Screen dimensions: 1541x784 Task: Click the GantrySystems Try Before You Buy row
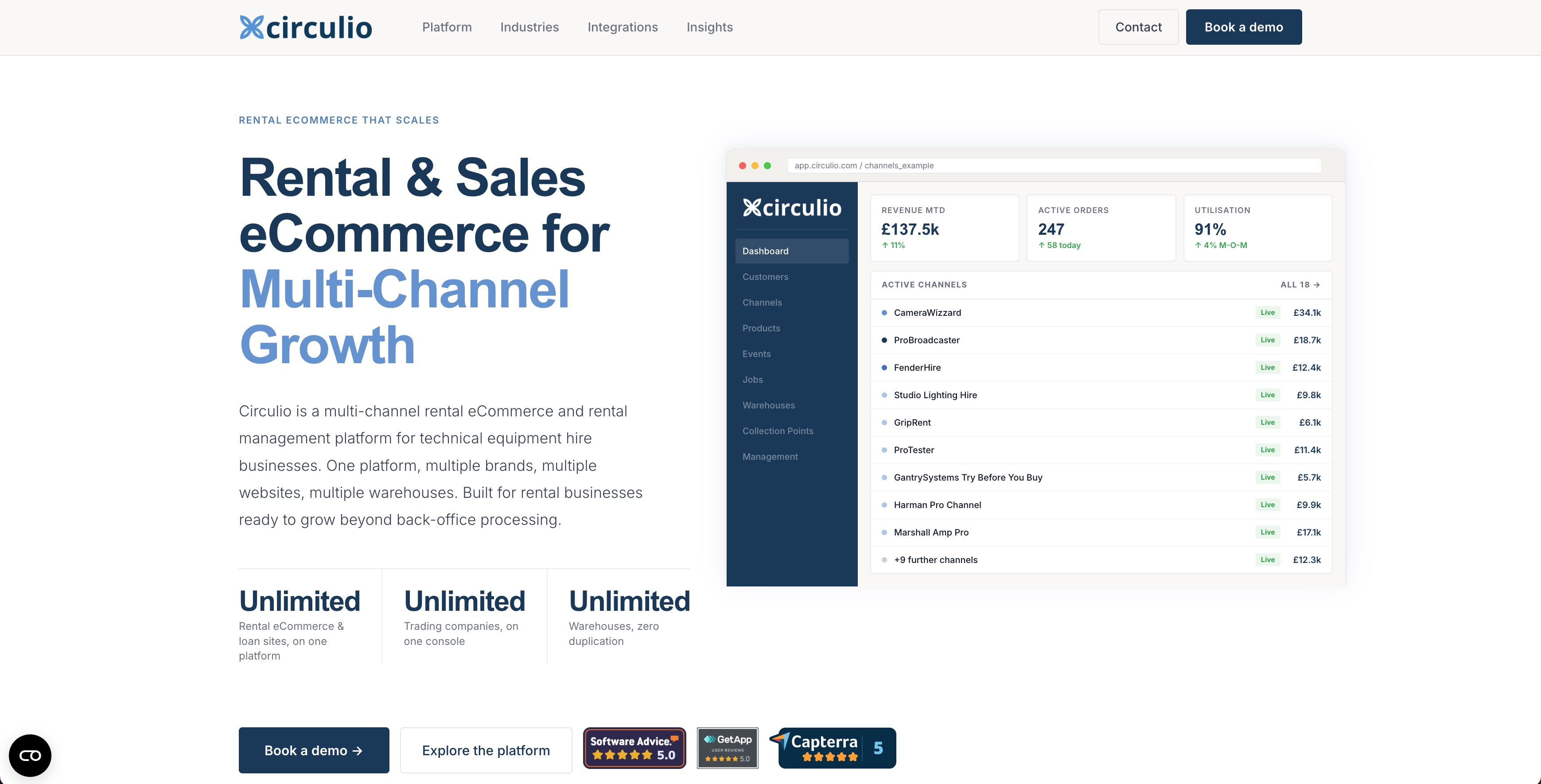[1101, 477]
